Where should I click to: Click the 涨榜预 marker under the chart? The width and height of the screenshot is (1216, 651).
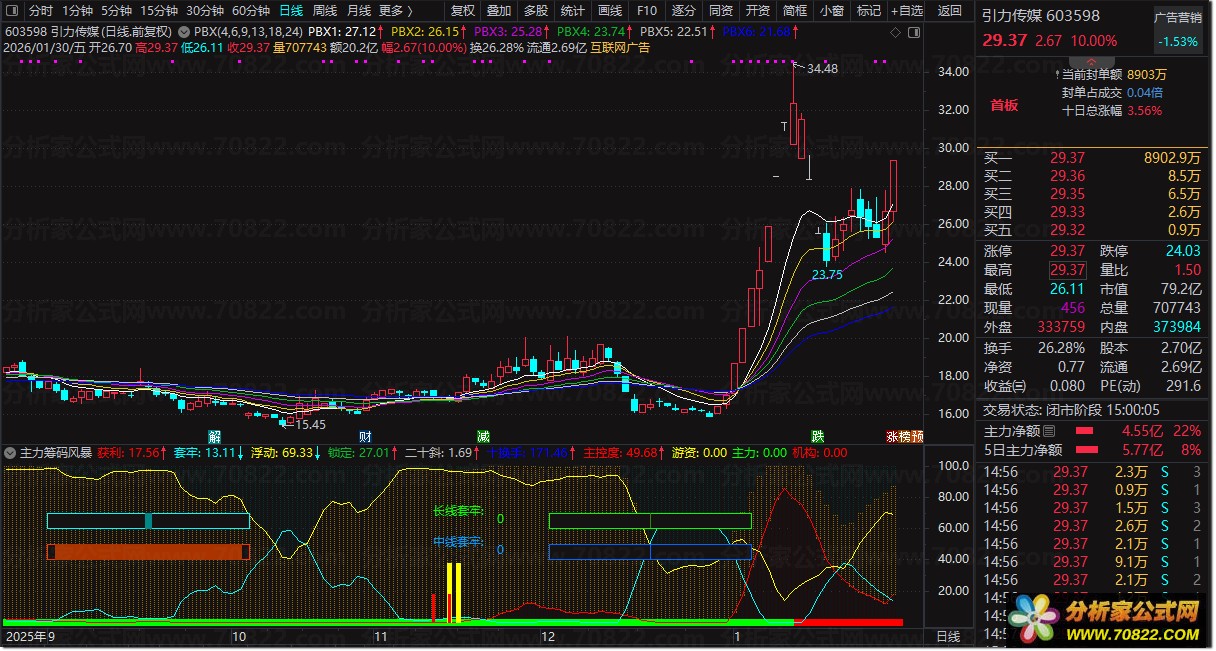(x=904, y=437)
